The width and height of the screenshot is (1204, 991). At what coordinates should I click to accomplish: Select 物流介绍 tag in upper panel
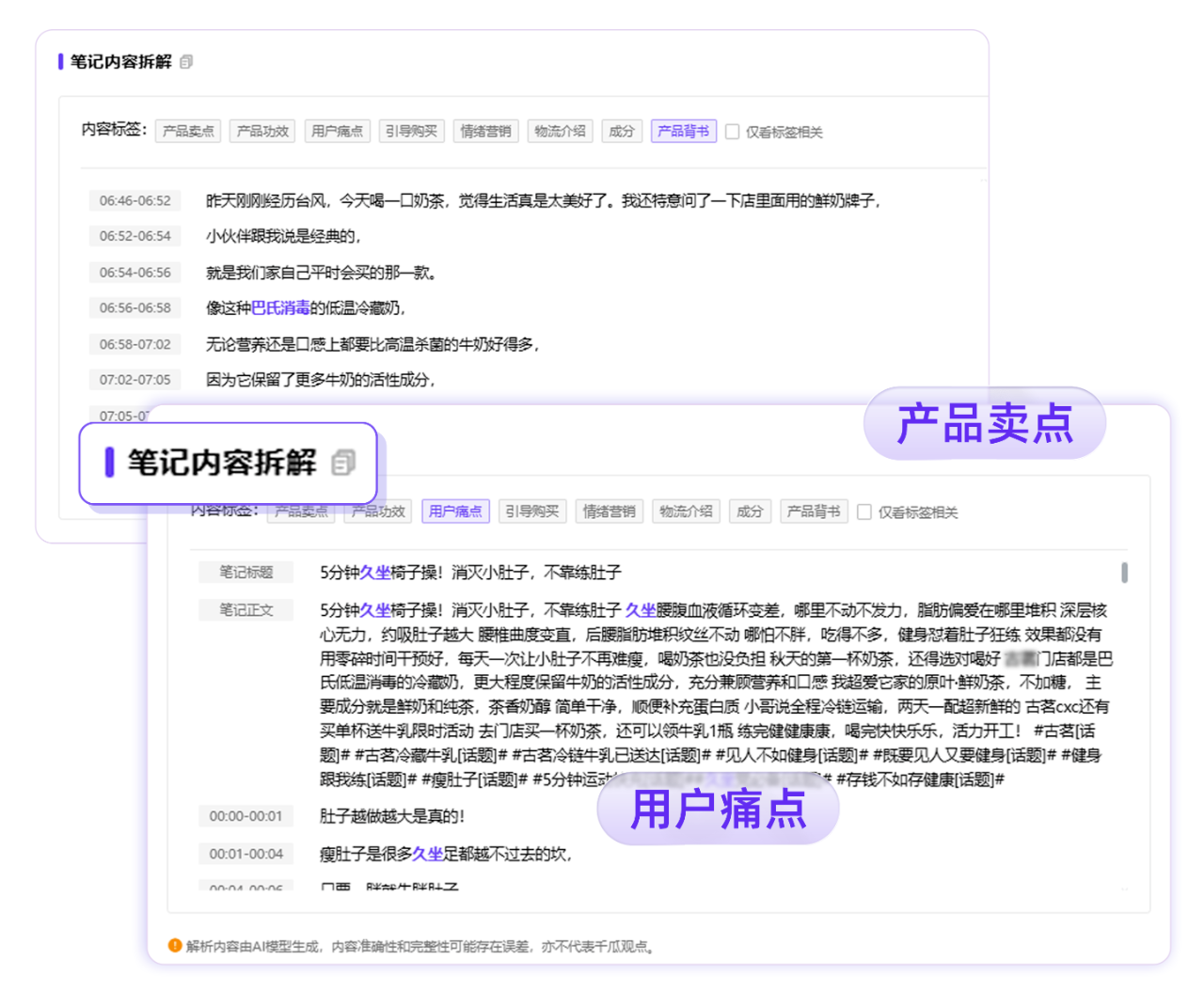click(x=560, y=132)
